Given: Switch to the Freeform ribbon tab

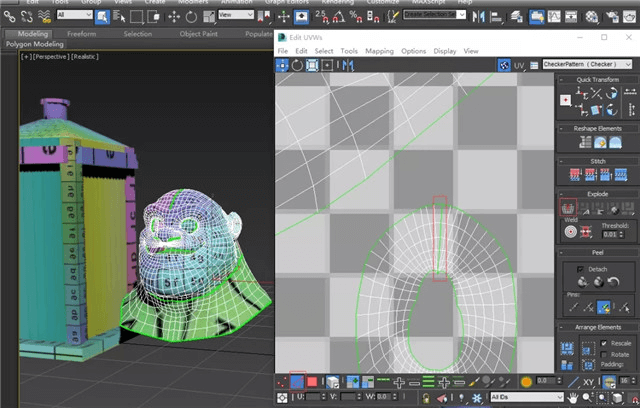Looking at the screenshot, I should (82, 33).
